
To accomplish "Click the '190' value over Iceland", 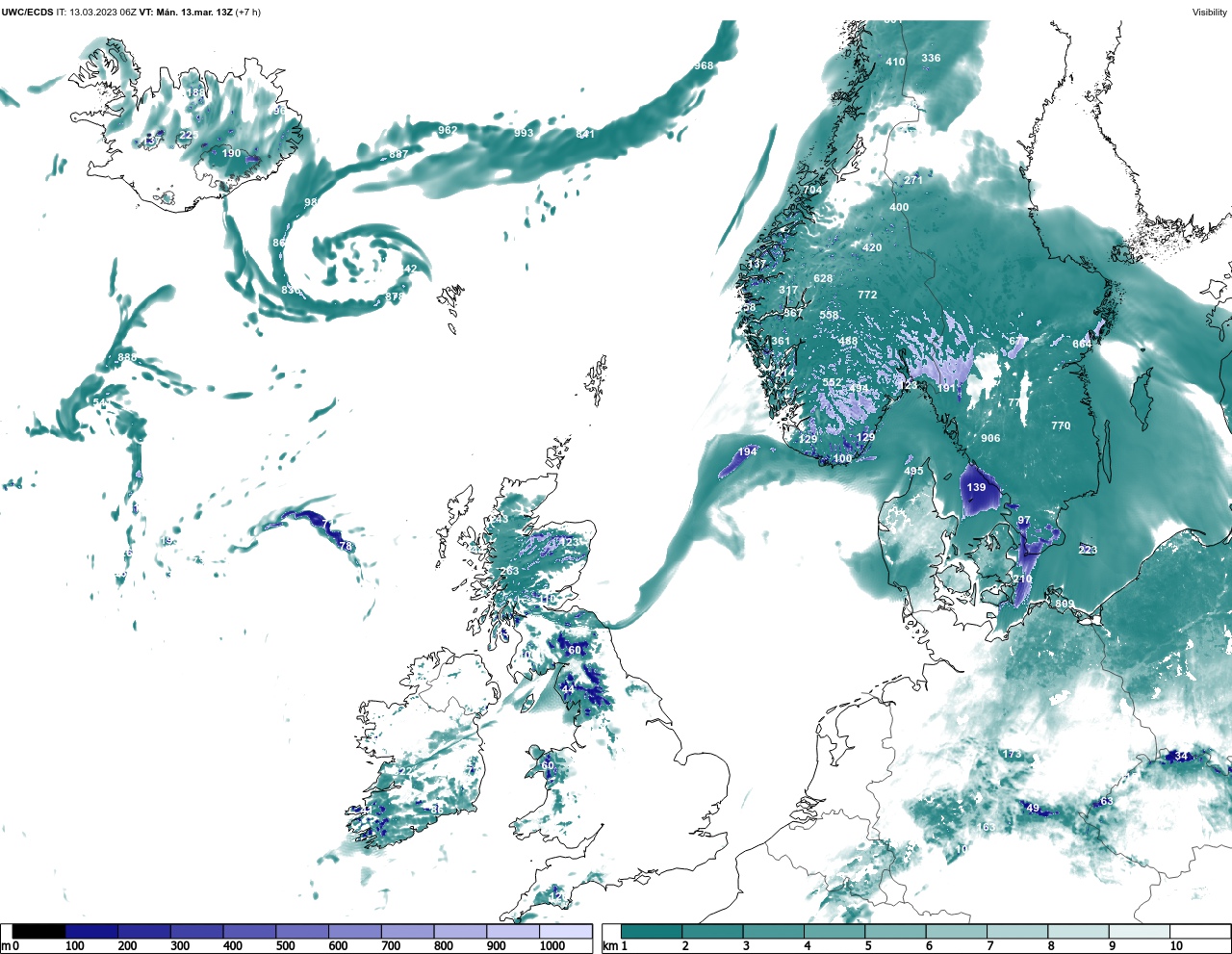I will click(x=232, y=153).
